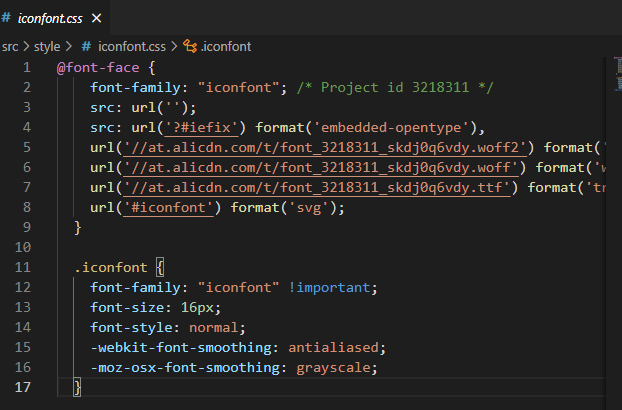This screenshot has width=622, height=410.
Task: Select the iconfont.css tab
Action: (48, 19)
